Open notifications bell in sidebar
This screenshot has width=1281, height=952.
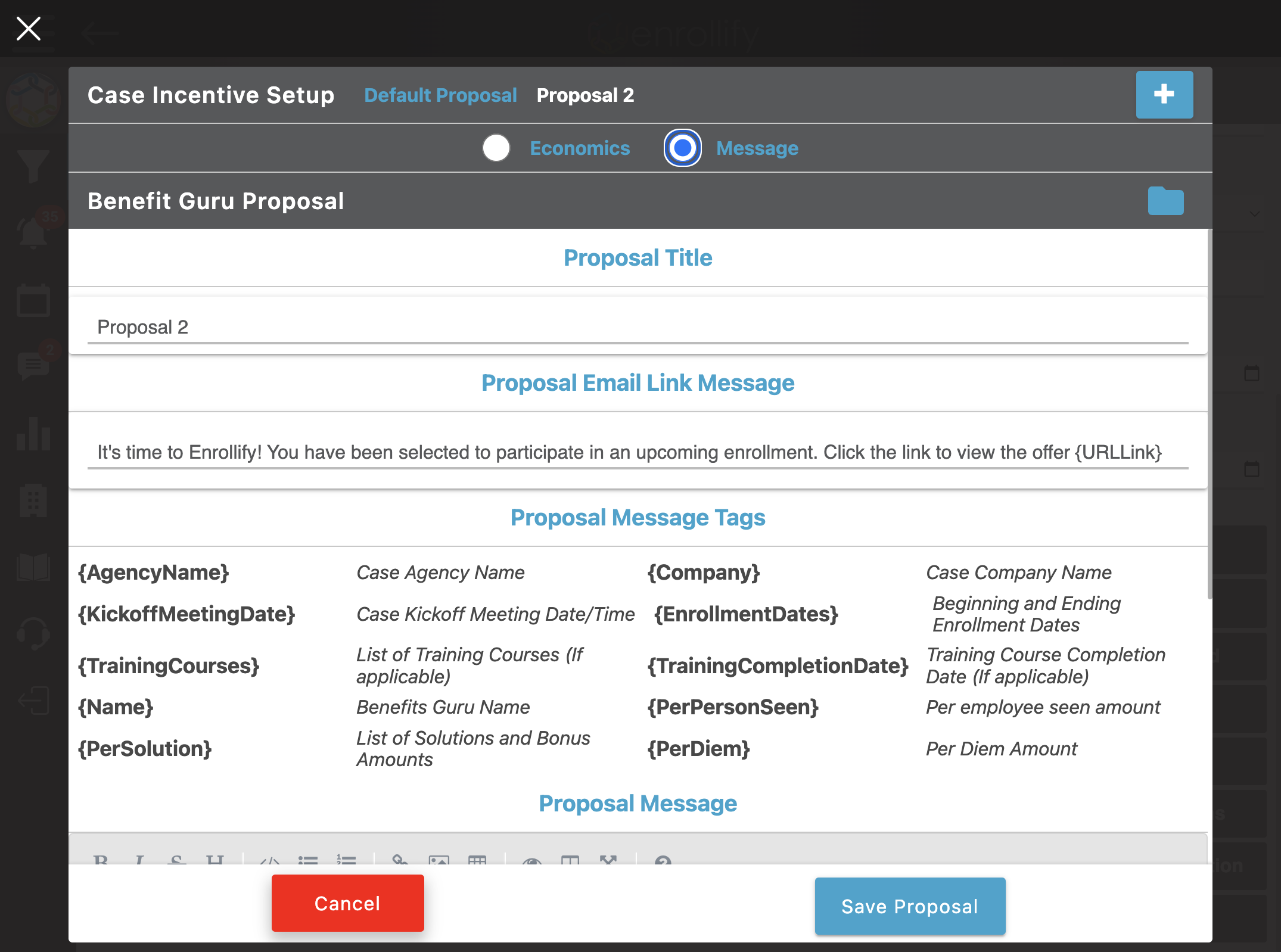point(33,232)
